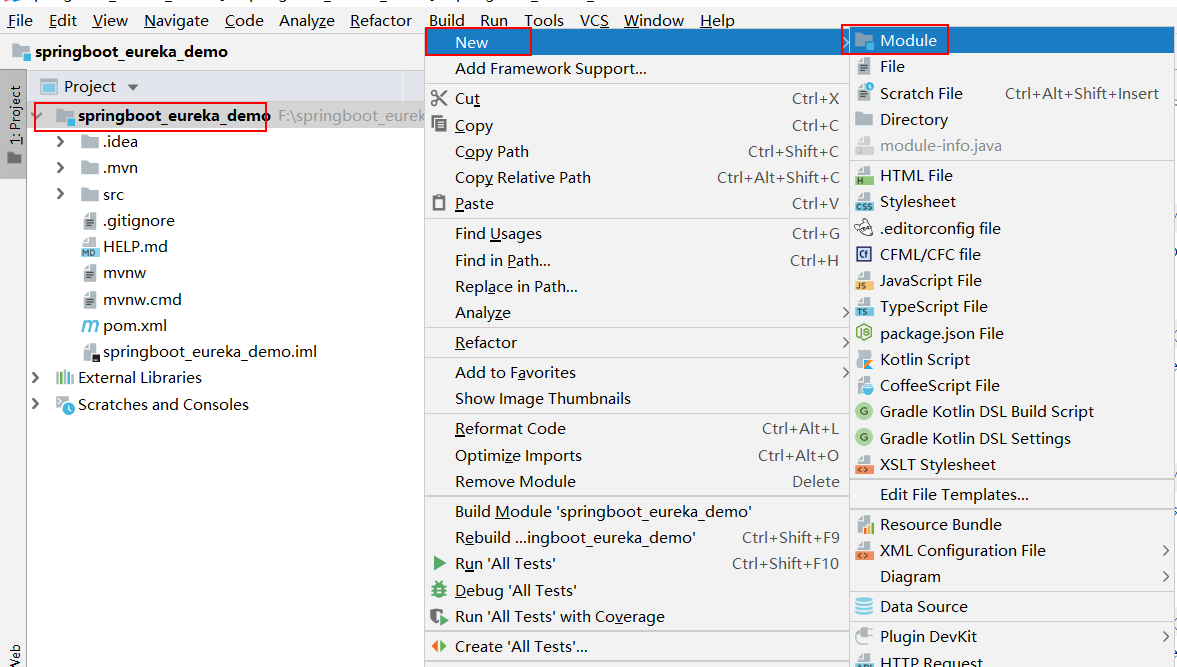1177x667 pixels.
Task: Click the Scratches and Consoles icon
Action: click(x=65, y=404)
